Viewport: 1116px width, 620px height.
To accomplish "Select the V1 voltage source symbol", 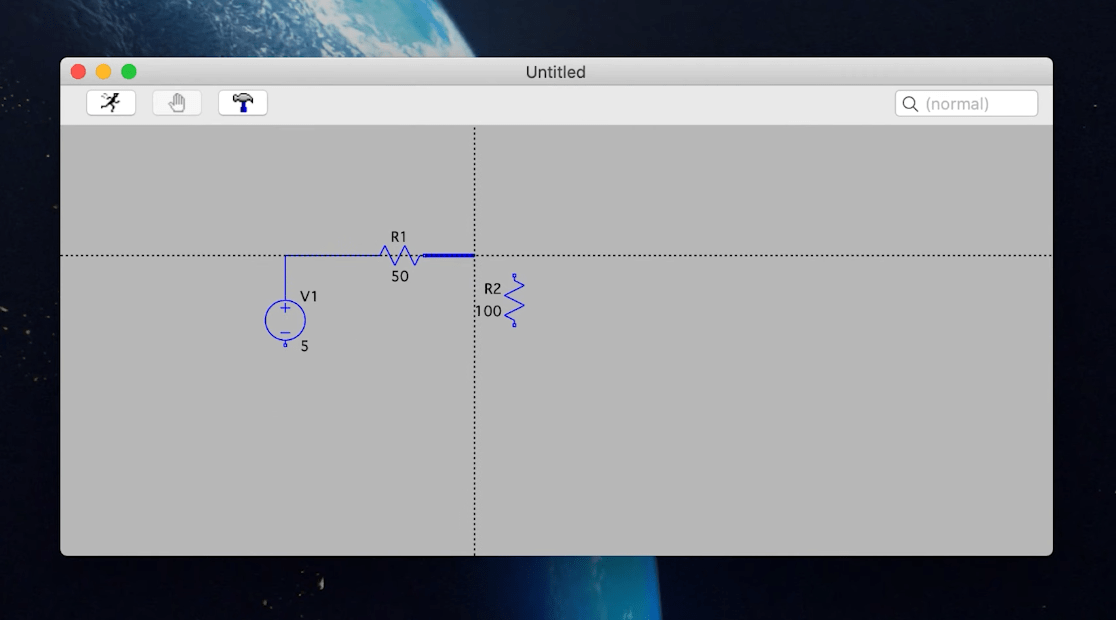I will [285, 322].
